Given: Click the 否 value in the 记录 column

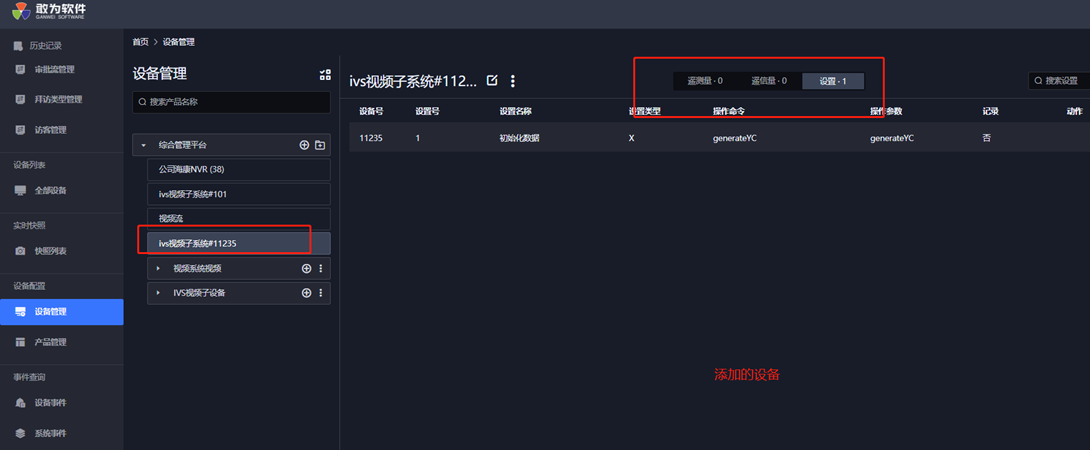Looking at the screenshot, I should (986, 138).
